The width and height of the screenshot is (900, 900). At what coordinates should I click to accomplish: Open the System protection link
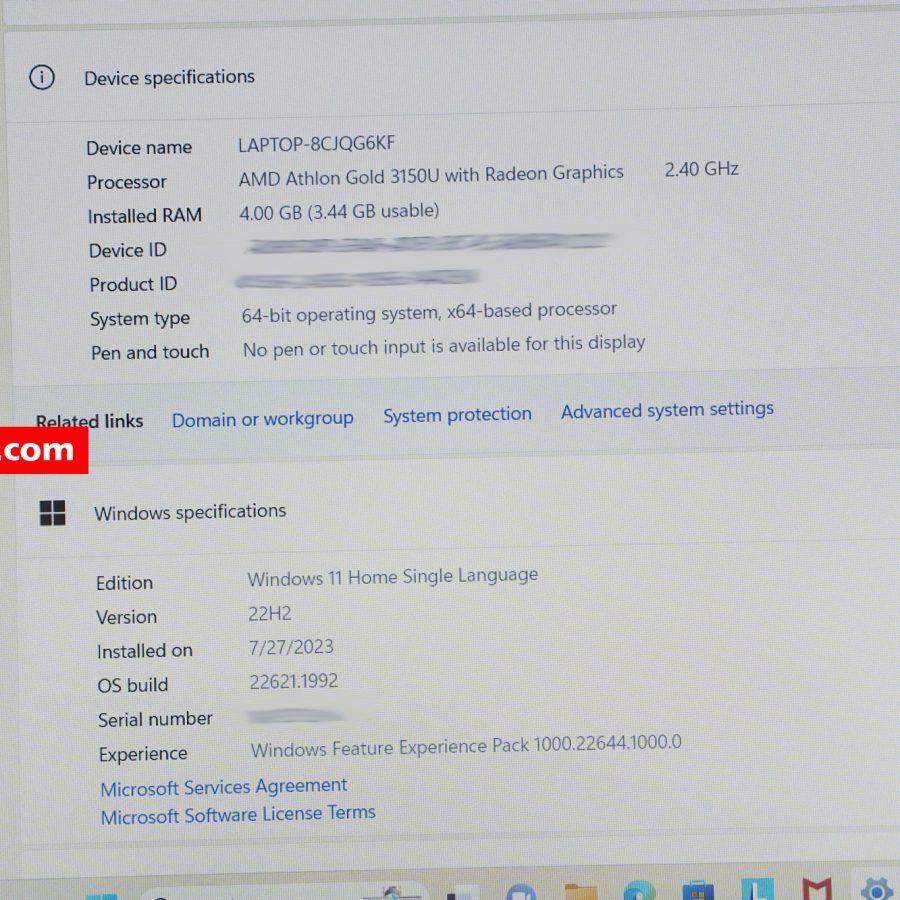[x=457, y=414]
